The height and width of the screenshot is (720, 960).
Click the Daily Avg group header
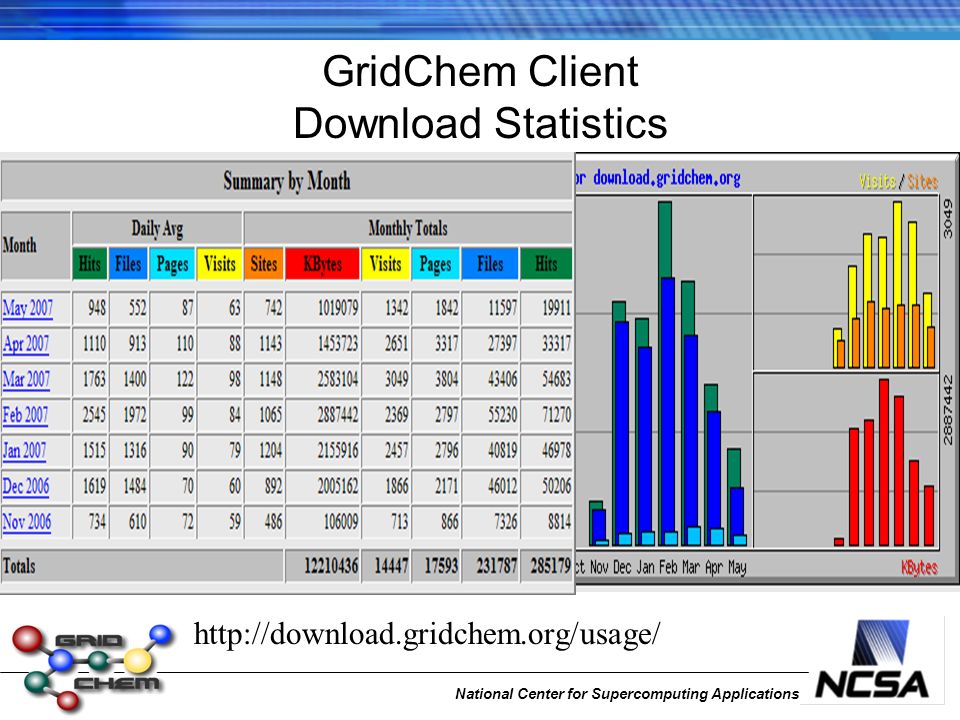[157, 229]
